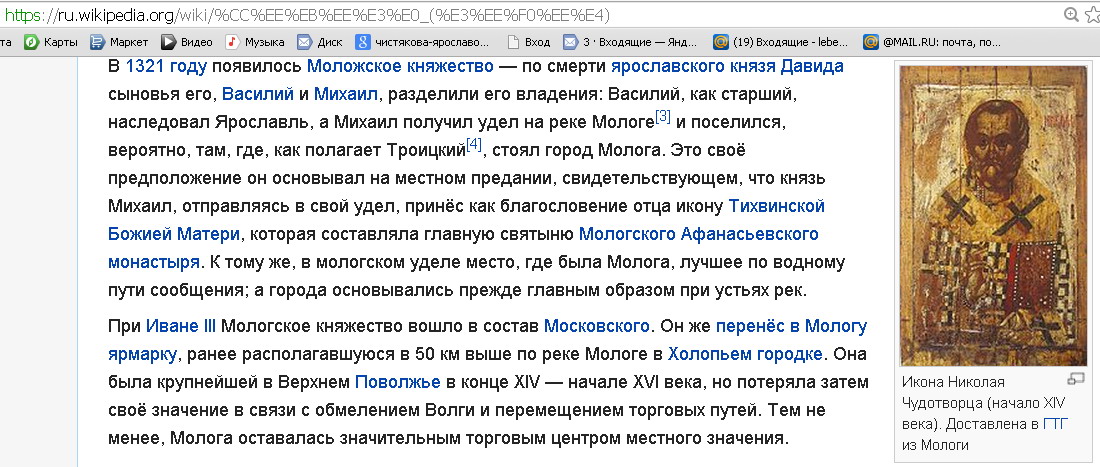
Task: Jump to footnote reference [3]
Action: coord(662,117)
